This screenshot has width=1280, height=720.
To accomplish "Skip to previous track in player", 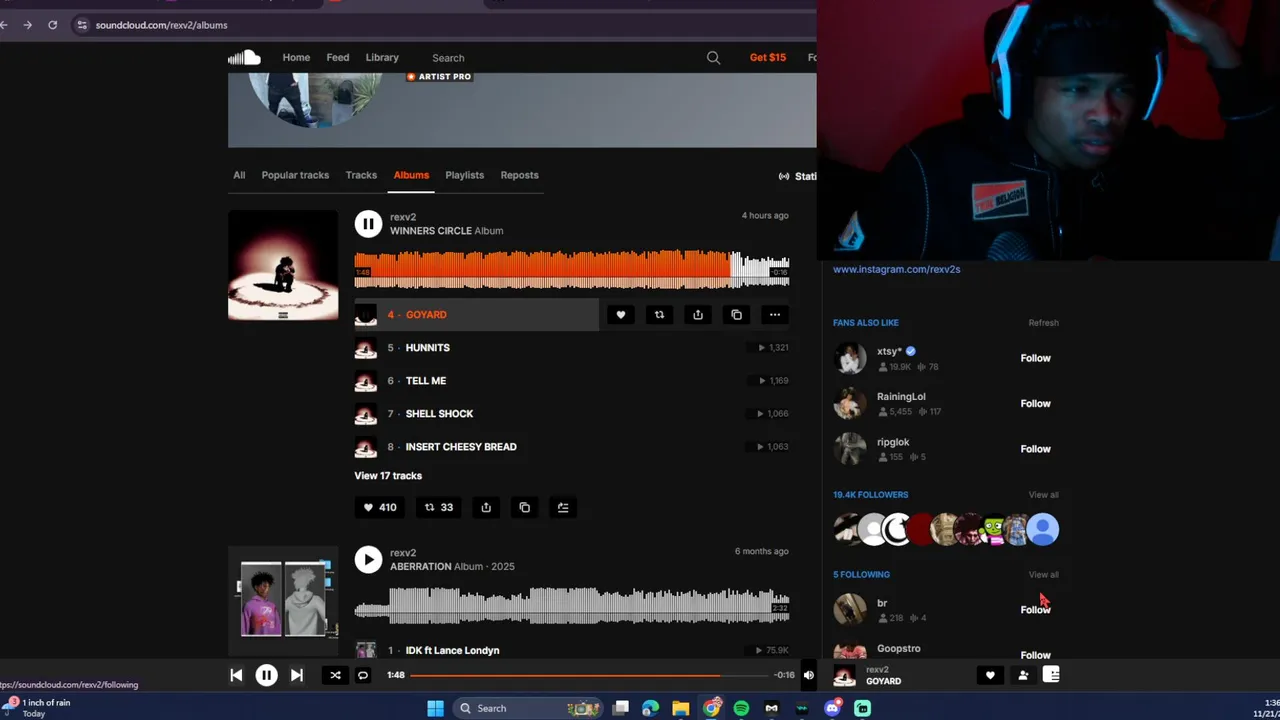I will pyautogui.click(x=236, y=675).
